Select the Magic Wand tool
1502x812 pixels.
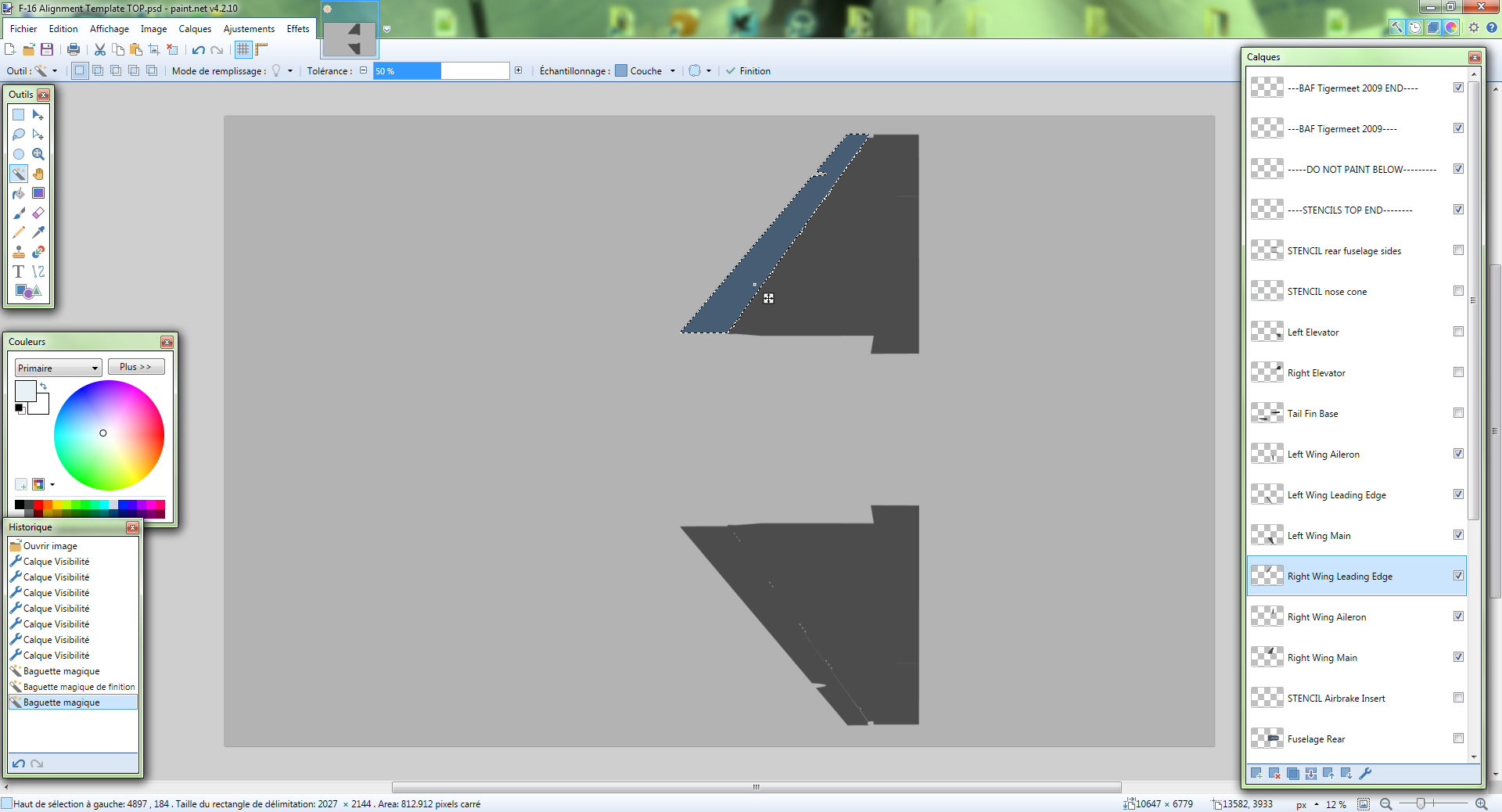pyautogui.click(x=19, y=174)
